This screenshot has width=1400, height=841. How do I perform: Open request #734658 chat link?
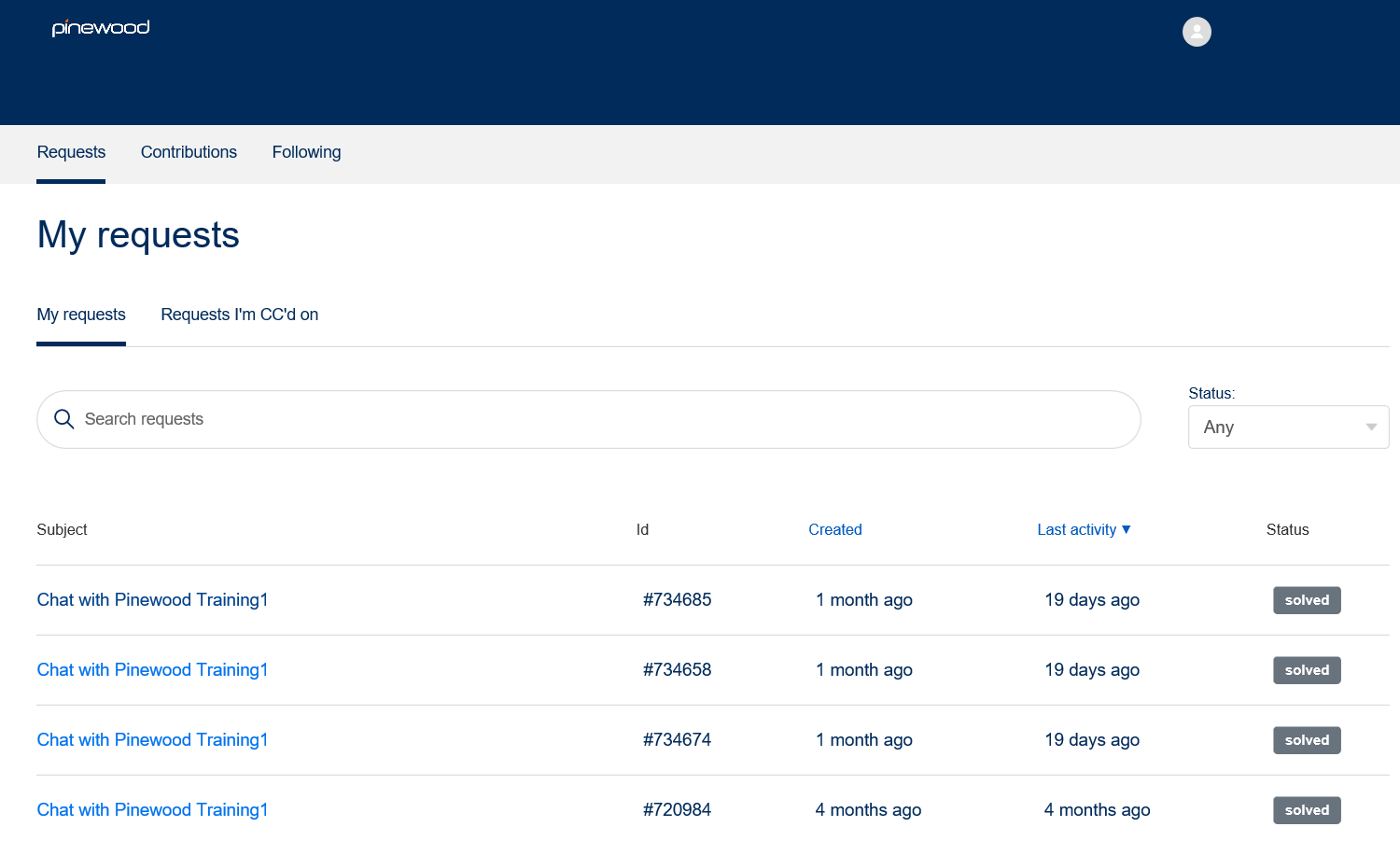tap(153, 670)
